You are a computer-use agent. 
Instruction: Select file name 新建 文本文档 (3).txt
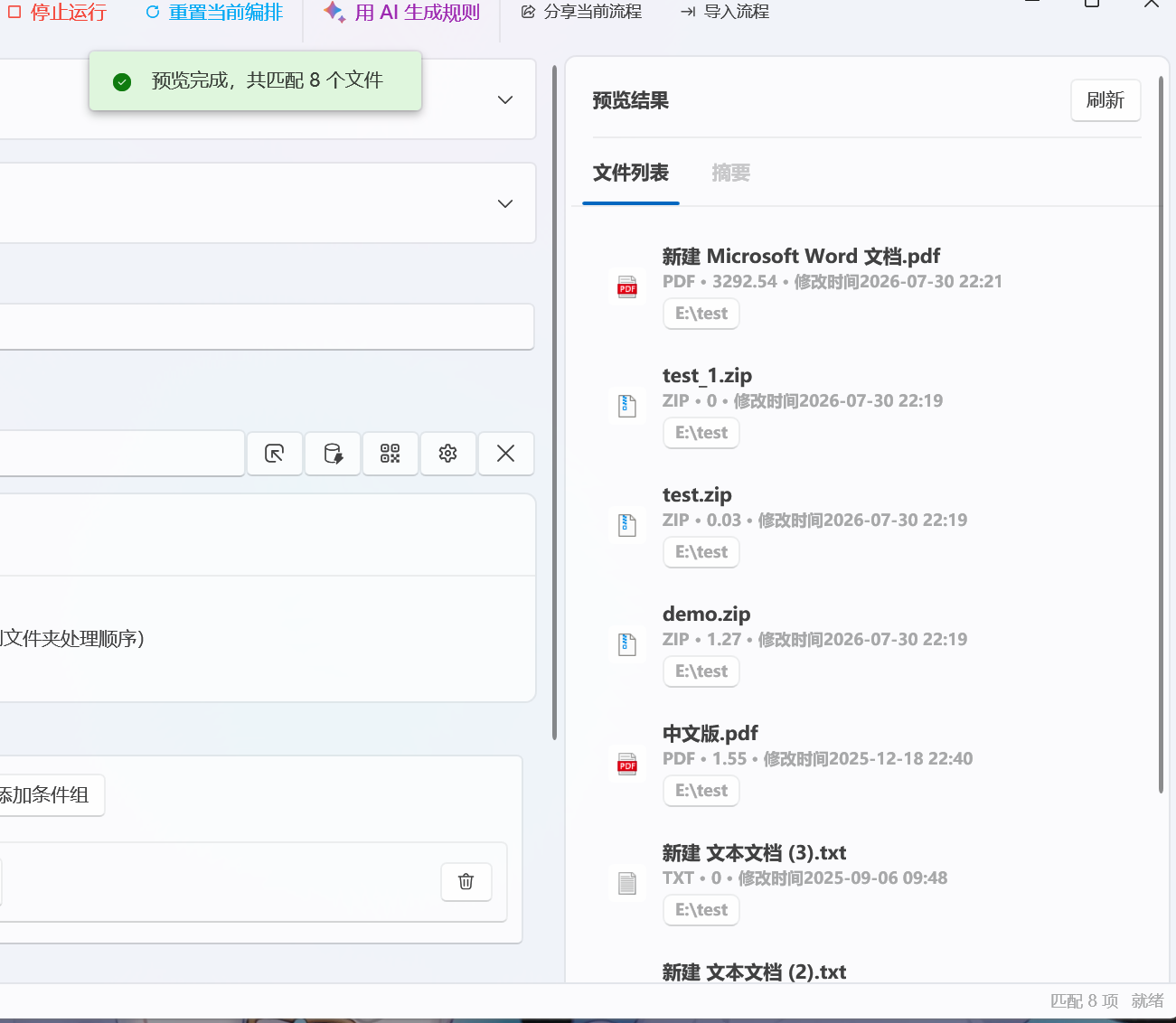[x=754, y=853]
